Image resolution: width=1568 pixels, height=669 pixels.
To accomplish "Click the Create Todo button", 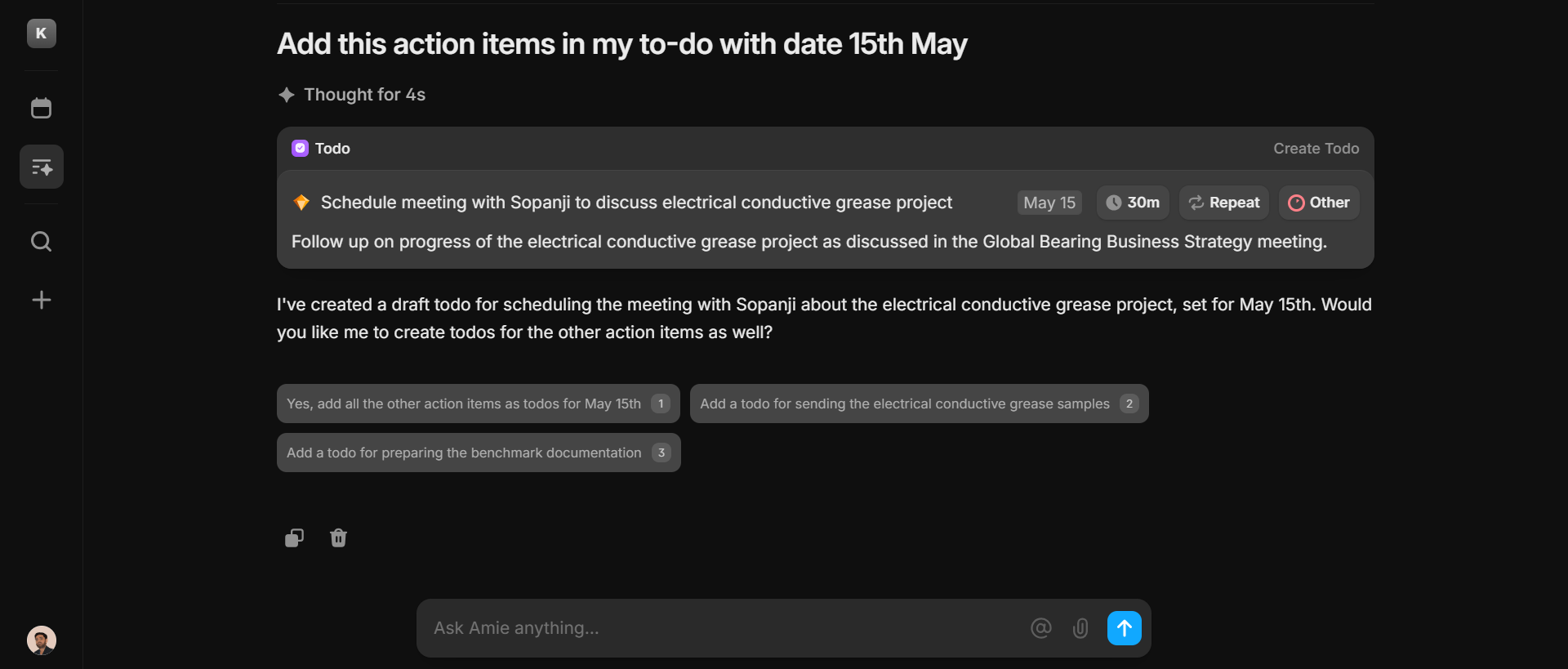I will pyautogui.click(x=1316, y=149).
